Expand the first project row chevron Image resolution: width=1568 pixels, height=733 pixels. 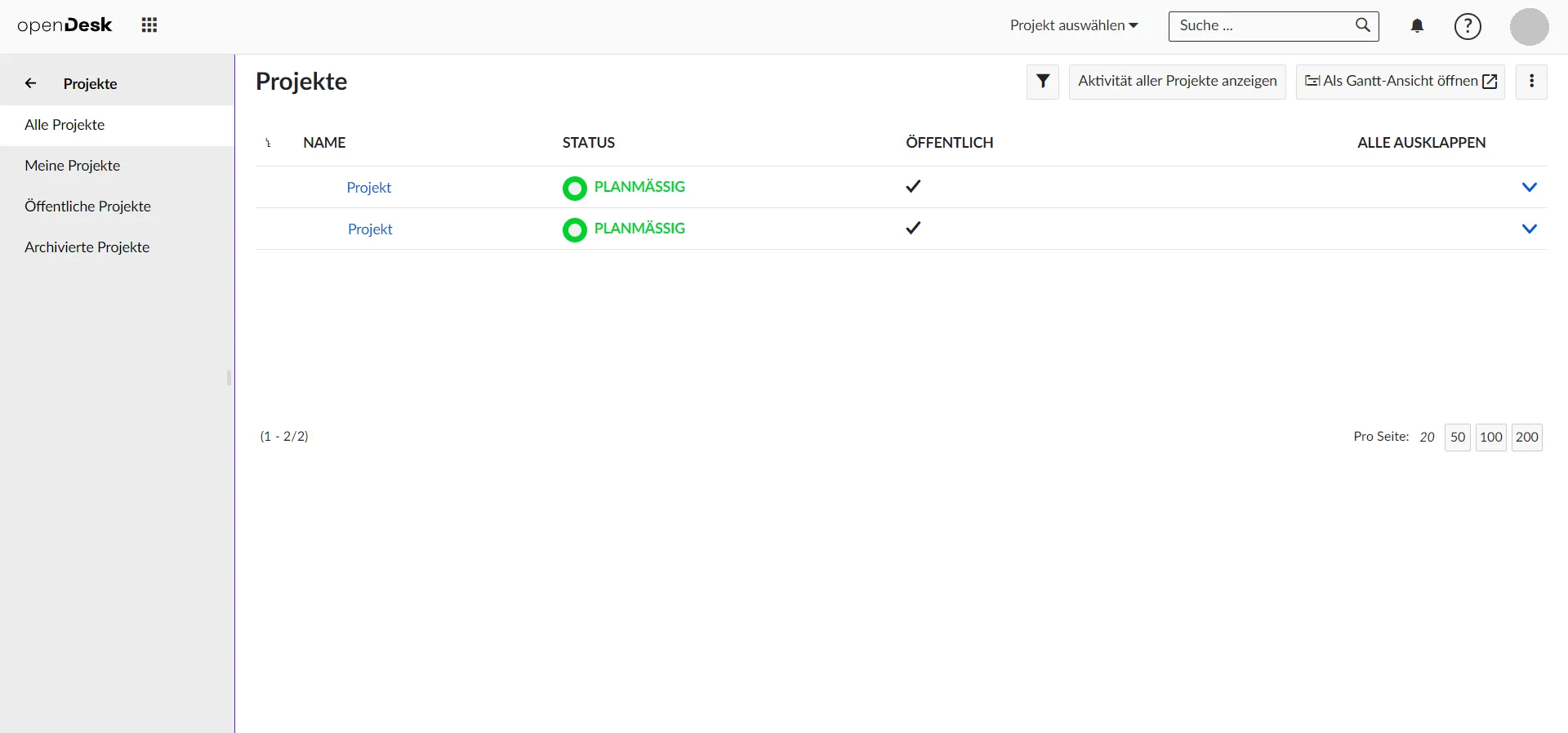point(1530,187)
